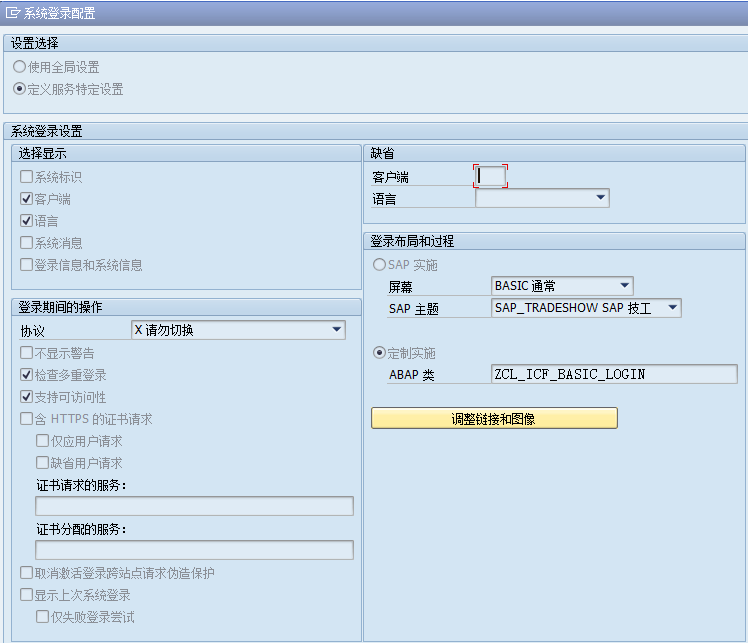The image size is (749, 644).
Task: Click the ABAP 类 field label
Action: click(412, 375)
